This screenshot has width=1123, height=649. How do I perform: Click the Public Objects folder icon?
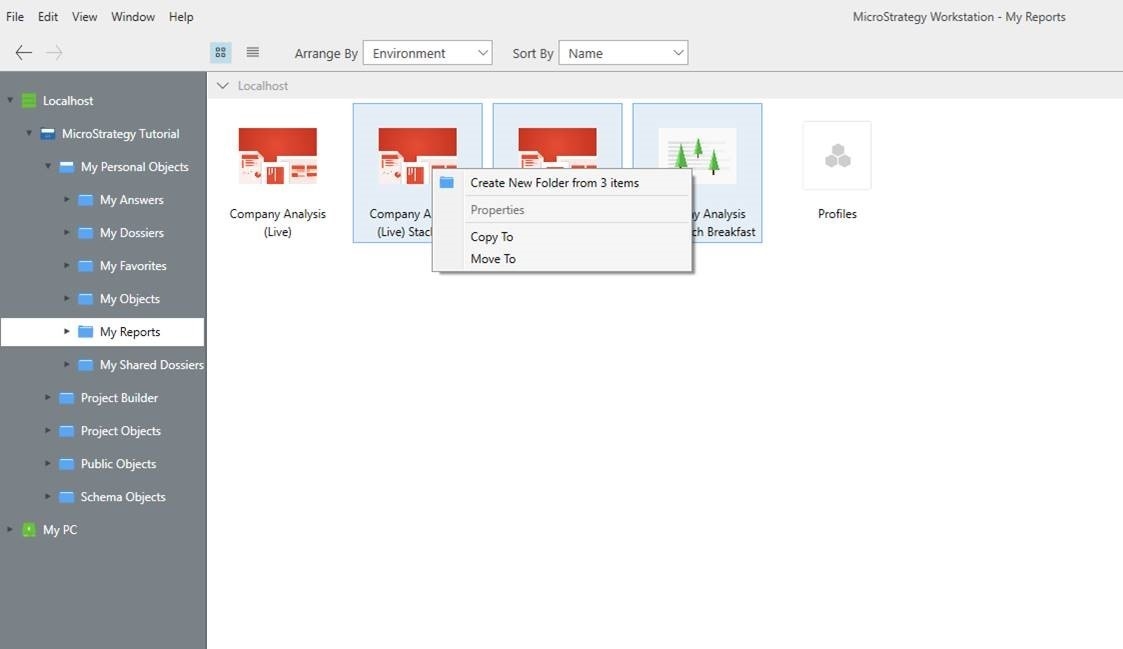[67, 463]
